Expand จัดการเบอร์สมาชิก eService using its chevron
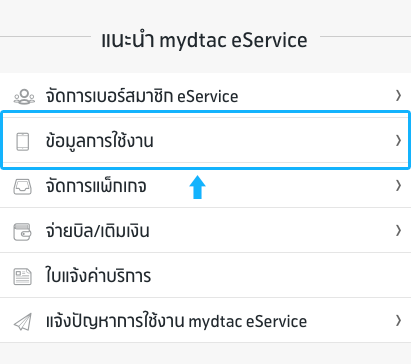This screenshot has width=411, height=364. [x=398, y=96]
